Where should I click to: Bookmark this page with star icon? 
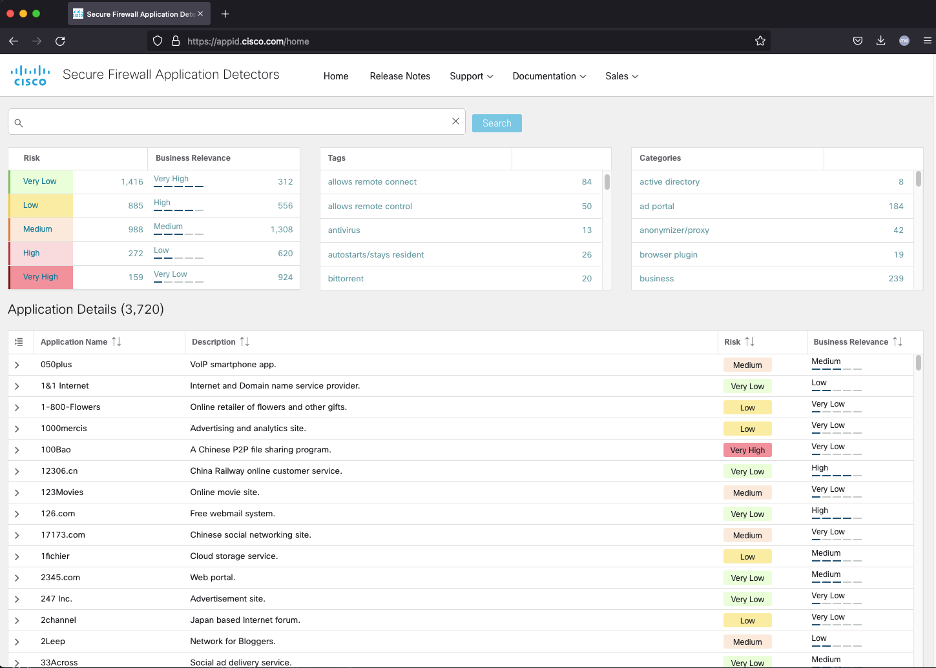point(760,41)
